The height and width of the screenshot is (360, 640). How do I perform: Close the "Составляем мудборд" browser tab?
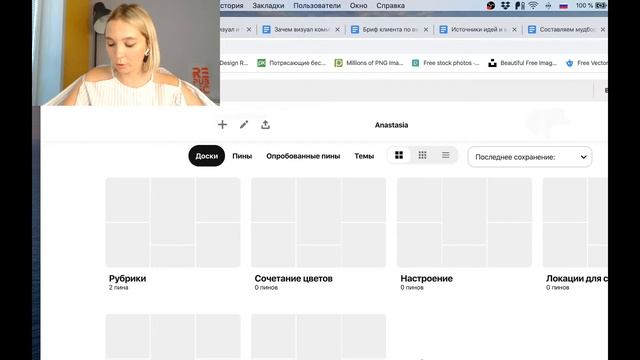coord(603,29)
